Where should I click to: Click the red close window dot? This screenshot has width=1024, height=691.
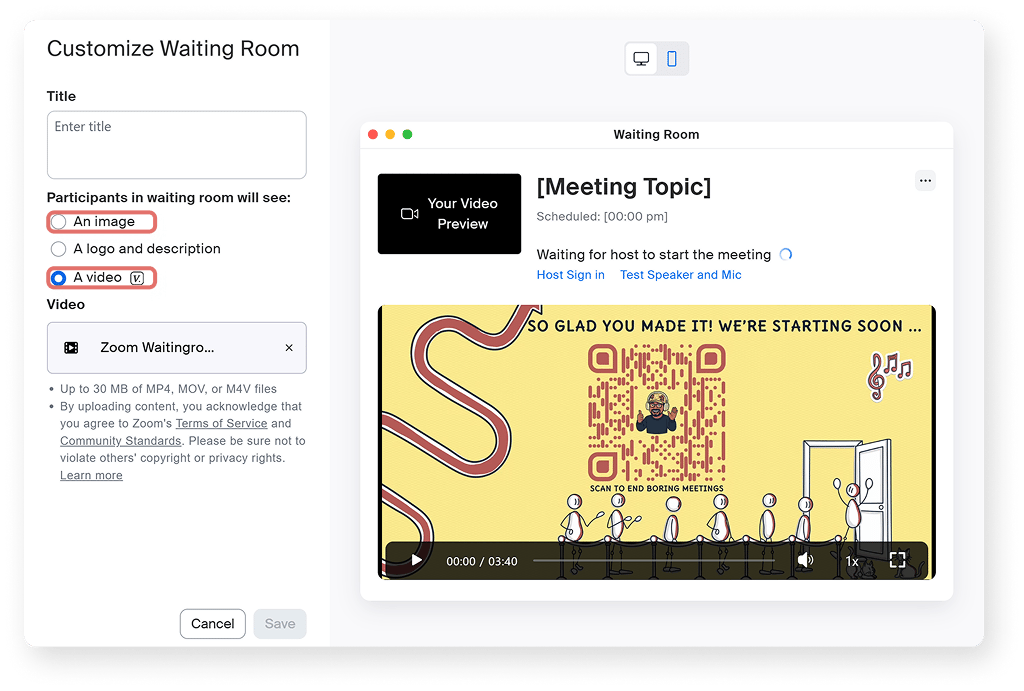pos(373,135)
